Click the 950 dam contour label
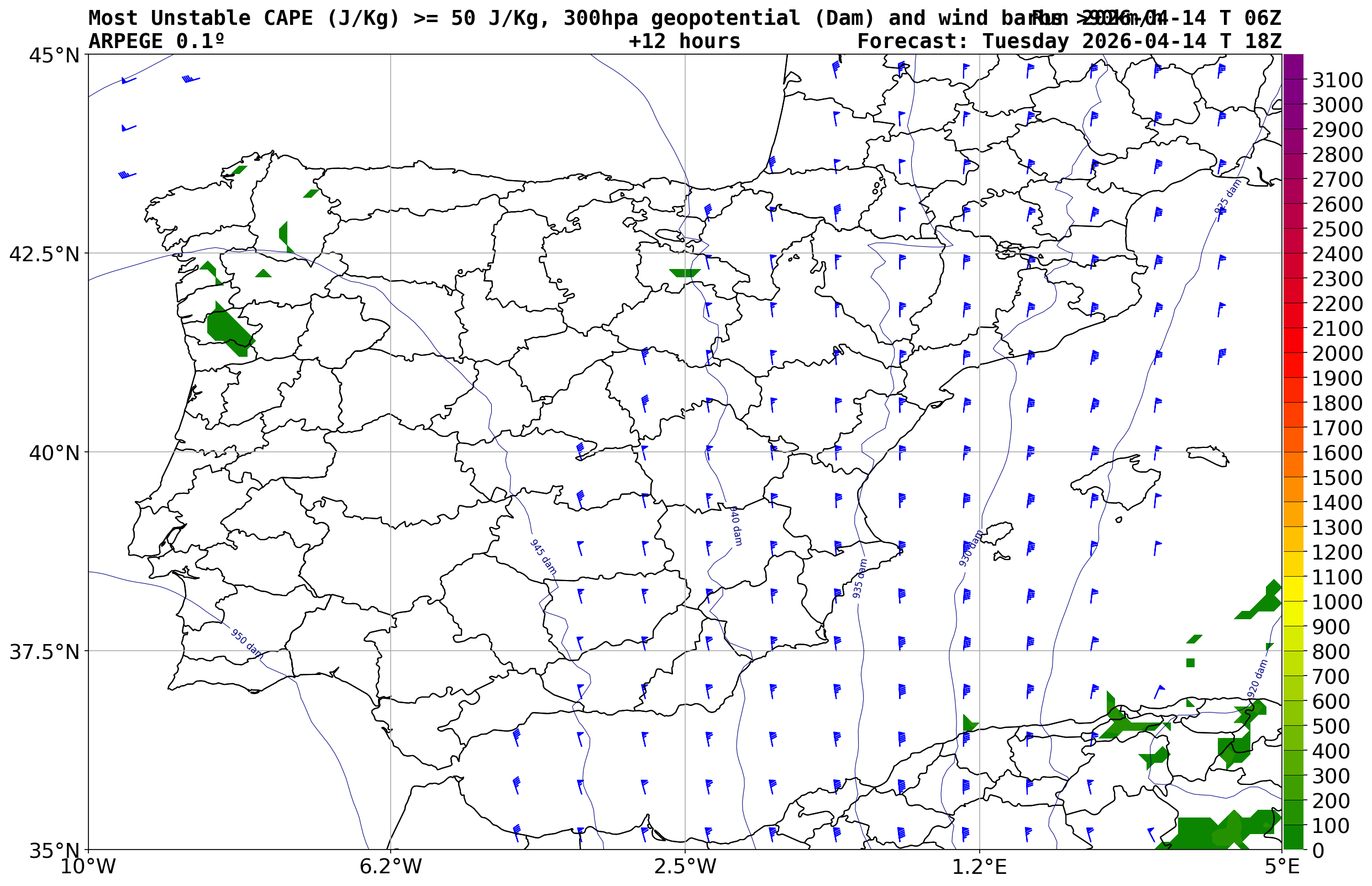The image size is (1372, 886). (246, 644)
